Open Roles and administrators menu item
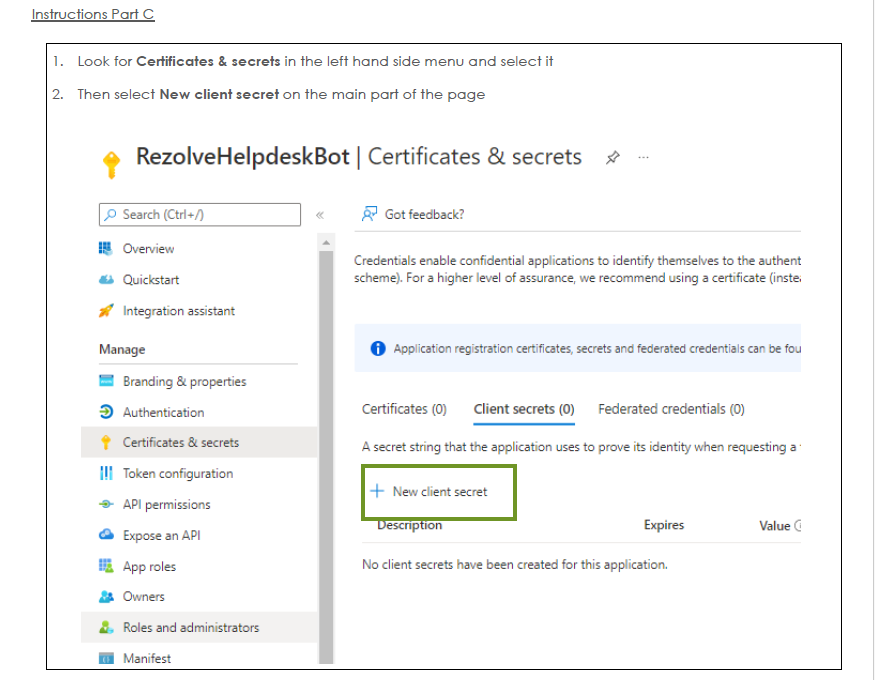Image resolution: width=875 pixels, height=680 pixels. (x=199, y=628)
